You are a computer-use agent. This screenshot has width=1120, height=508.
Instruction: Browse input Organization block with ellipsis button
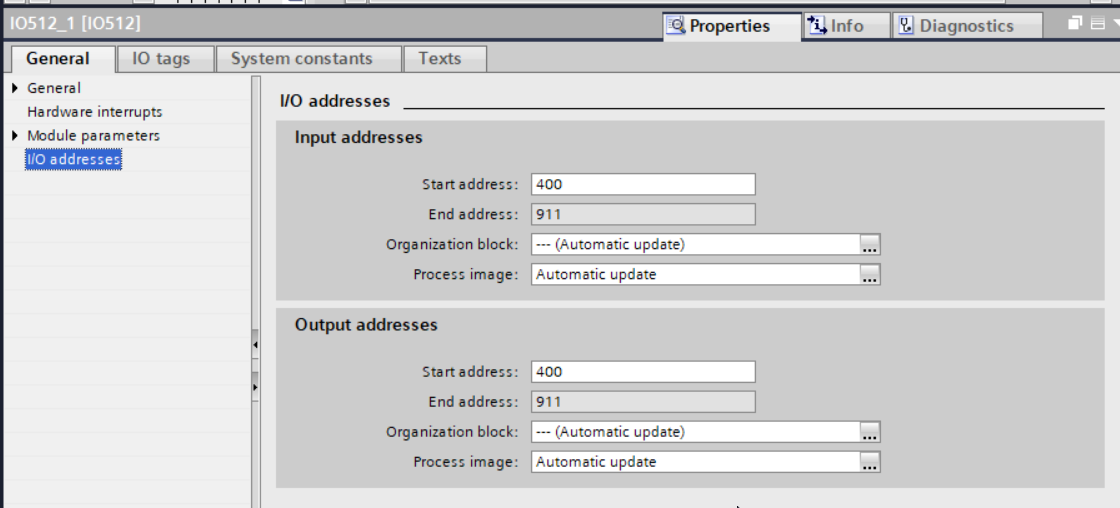point(870,244)
